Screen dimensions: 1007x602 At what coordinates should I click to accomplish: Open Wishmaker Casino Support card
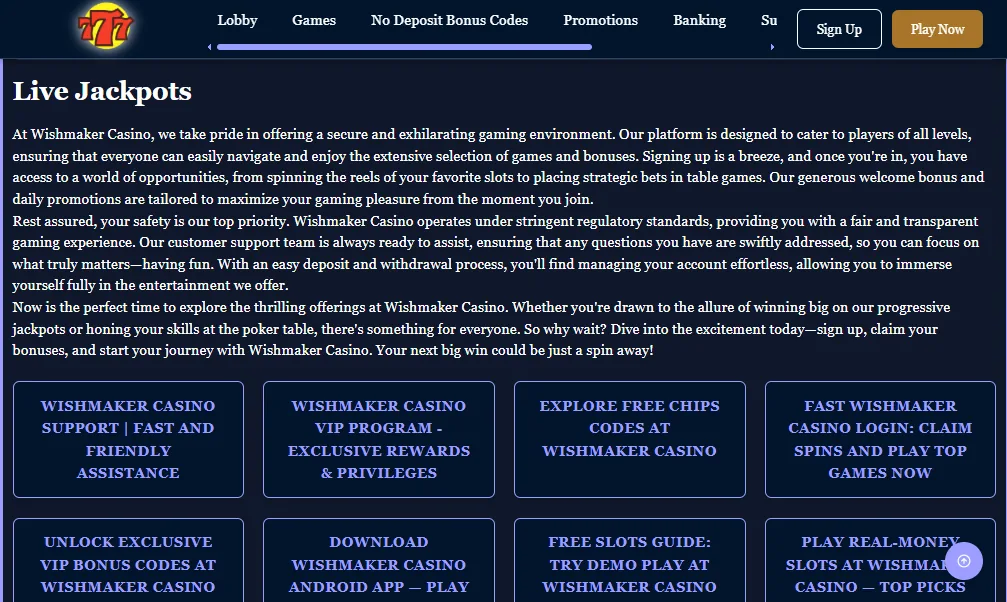pos(128,439)
